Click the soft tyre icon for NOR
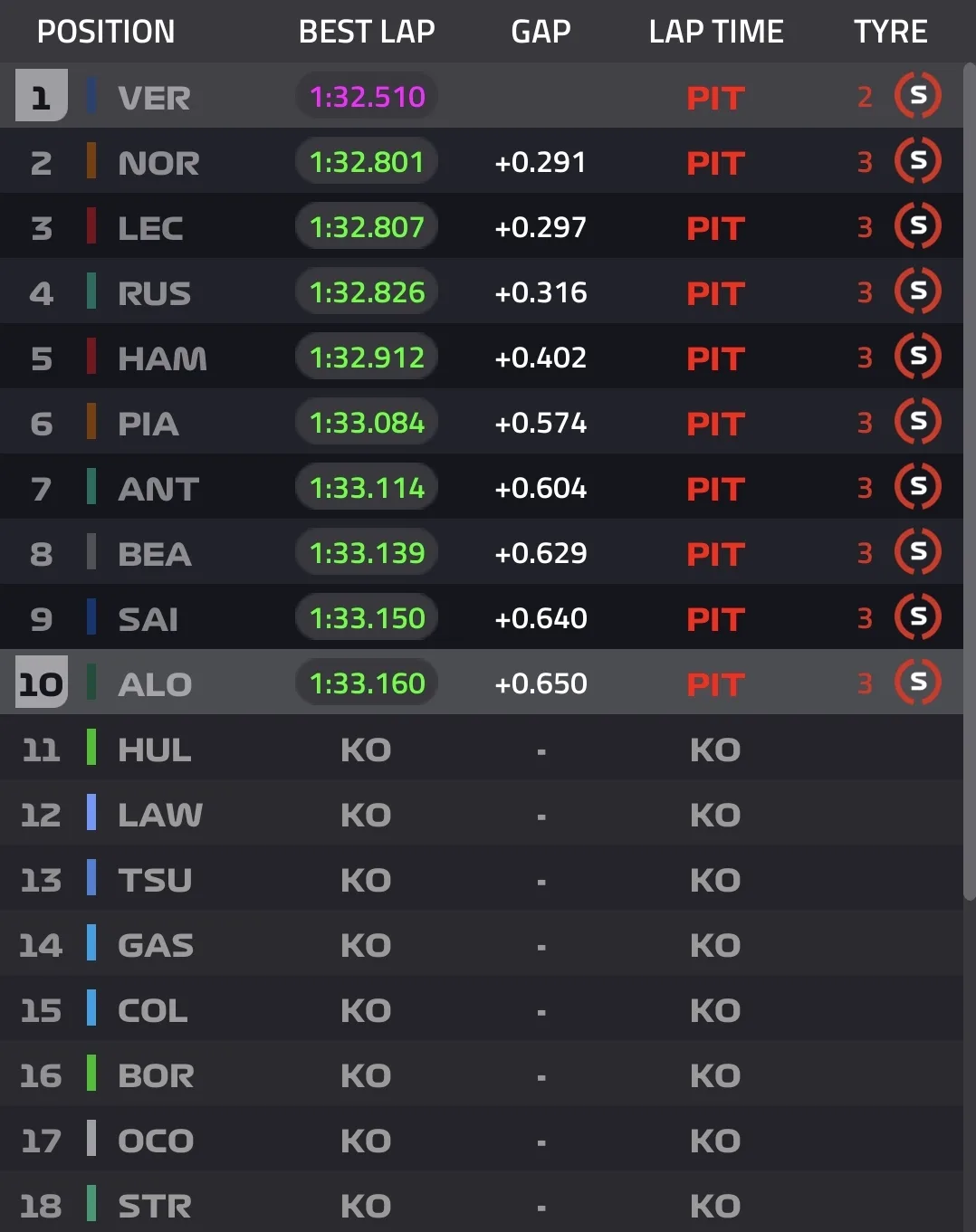 (x=917, y=161)
